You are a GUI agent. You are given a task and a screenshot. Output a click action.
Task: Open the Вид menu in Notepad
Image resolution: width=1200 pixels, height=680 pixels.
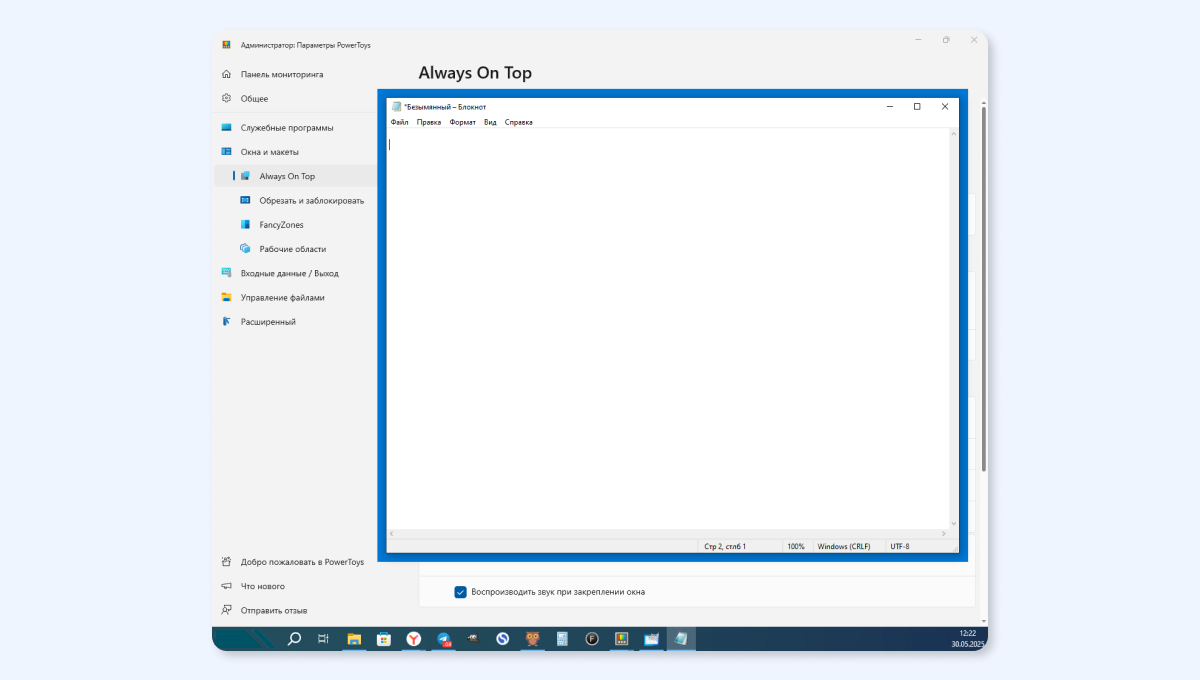click(490, 122)
